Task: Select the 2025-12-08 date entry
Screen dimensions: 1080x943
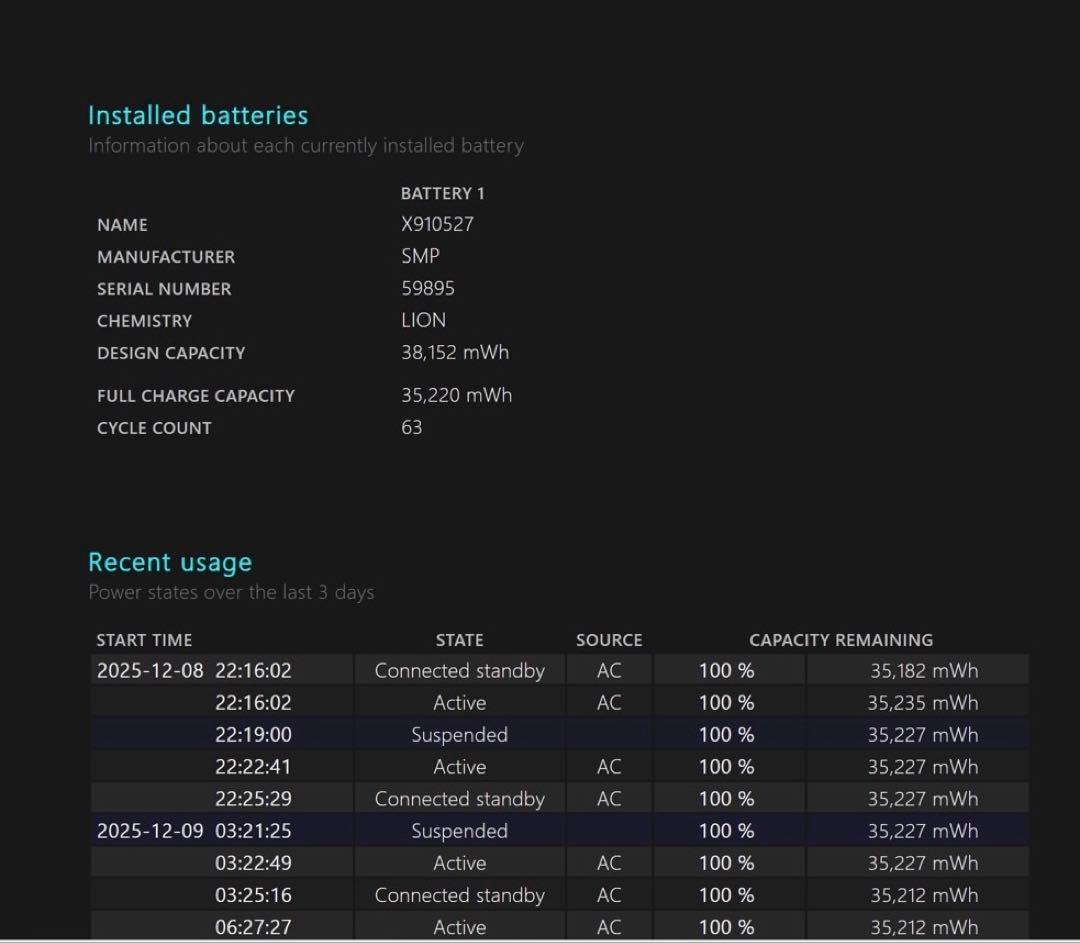Action: (x=149, y=671)
